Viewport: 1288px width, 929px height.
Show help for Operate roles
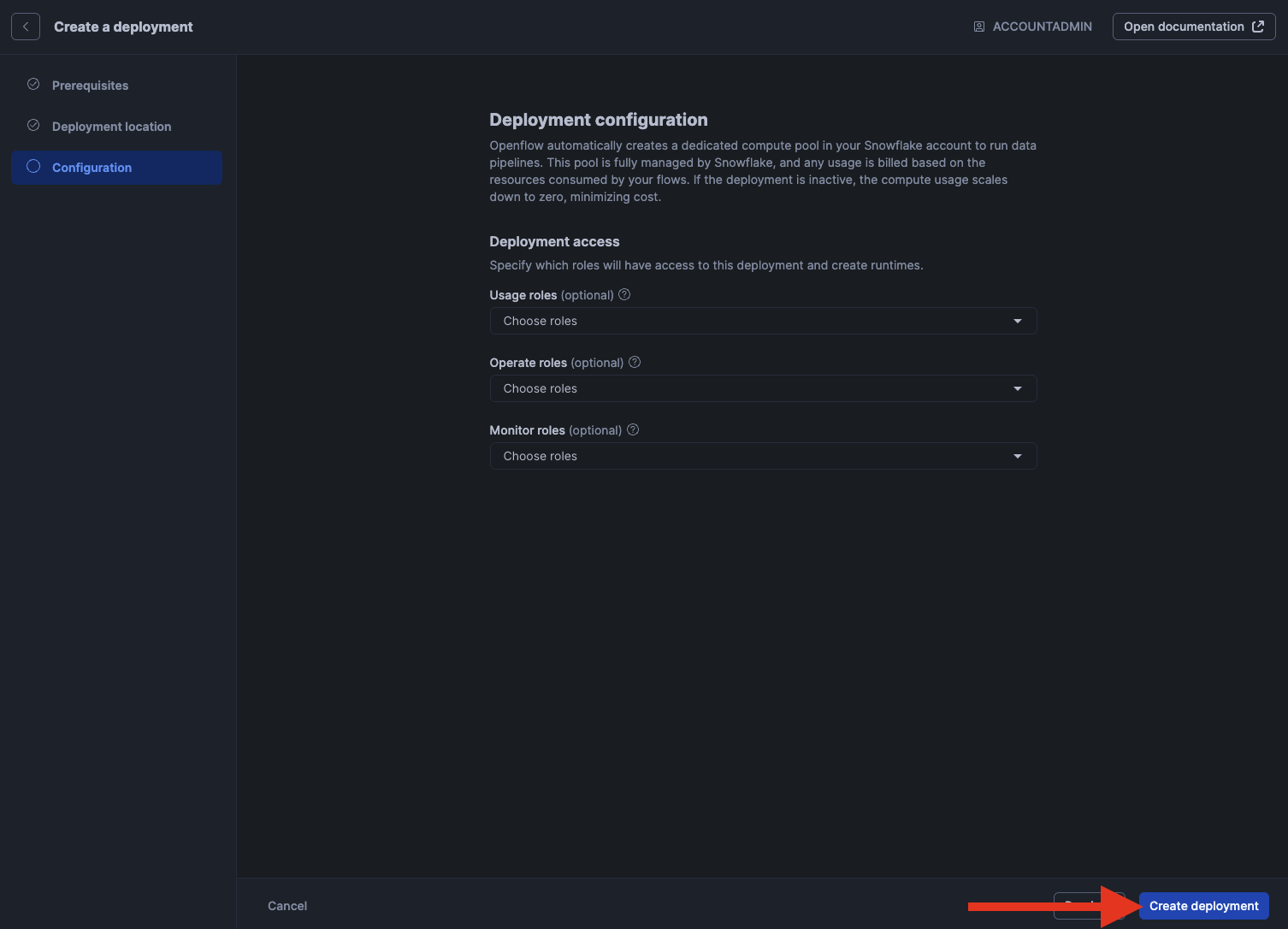click(635, 362)
